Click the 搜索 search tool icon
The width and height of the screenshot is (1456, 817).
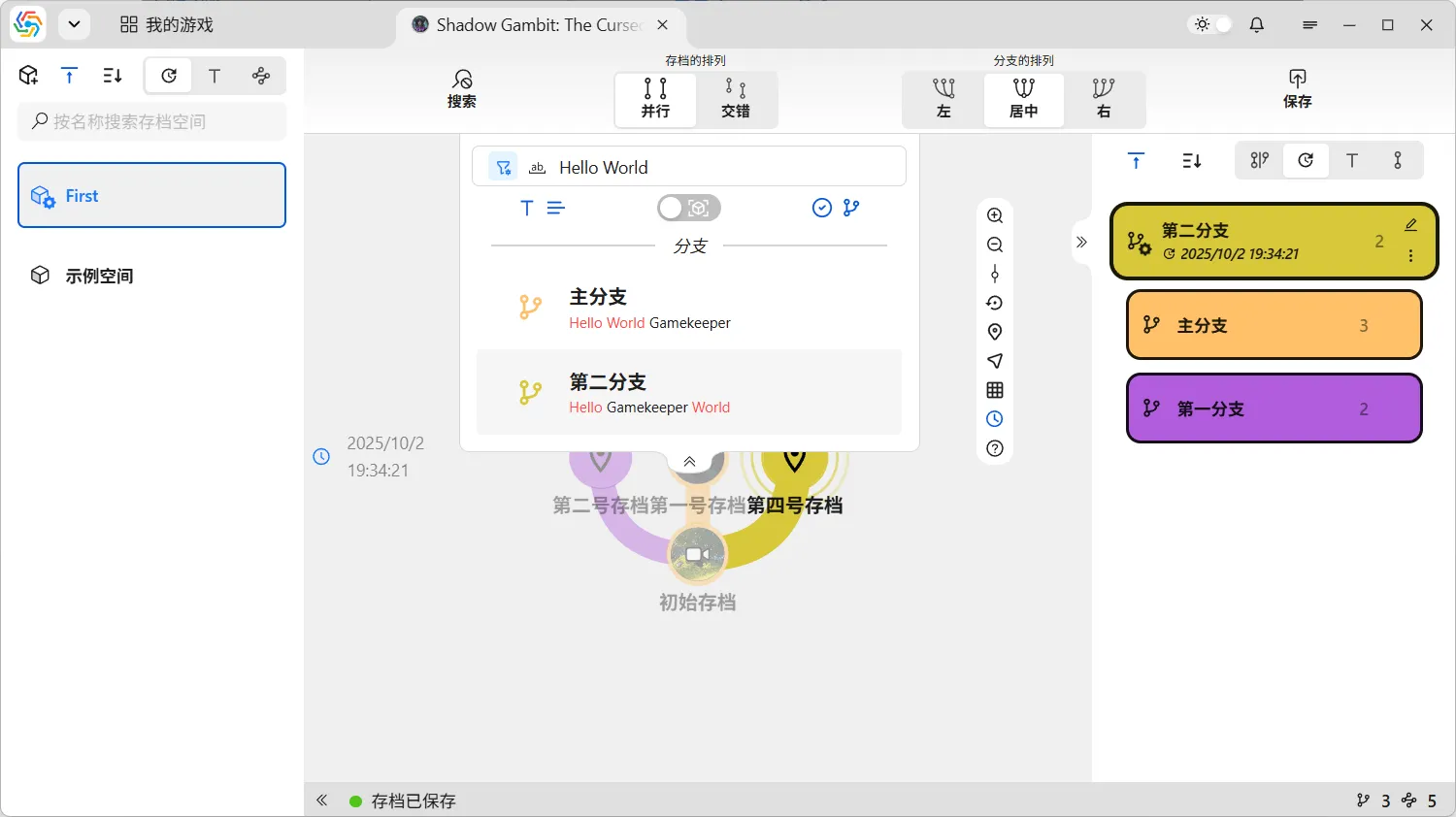point(462,89)
